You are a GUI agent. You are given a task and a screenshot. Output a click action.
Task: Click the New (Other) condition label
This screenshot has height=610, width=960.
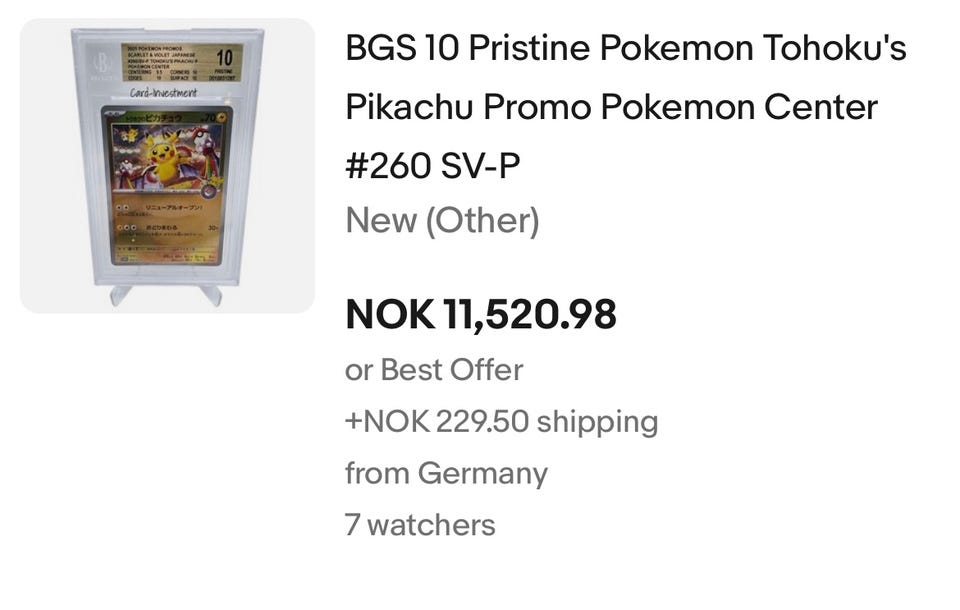[x=442, y=220]
